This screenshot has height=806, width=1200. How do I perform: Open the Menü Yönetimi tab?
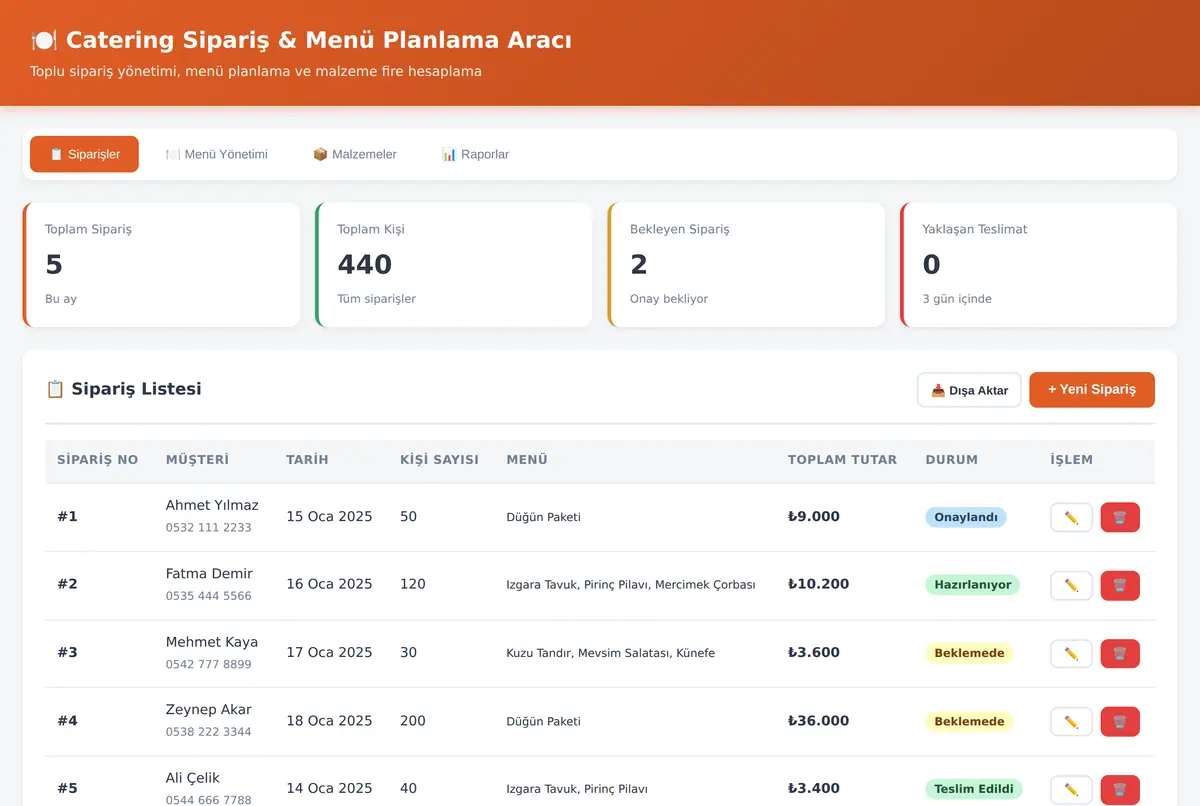pos(217,154)
